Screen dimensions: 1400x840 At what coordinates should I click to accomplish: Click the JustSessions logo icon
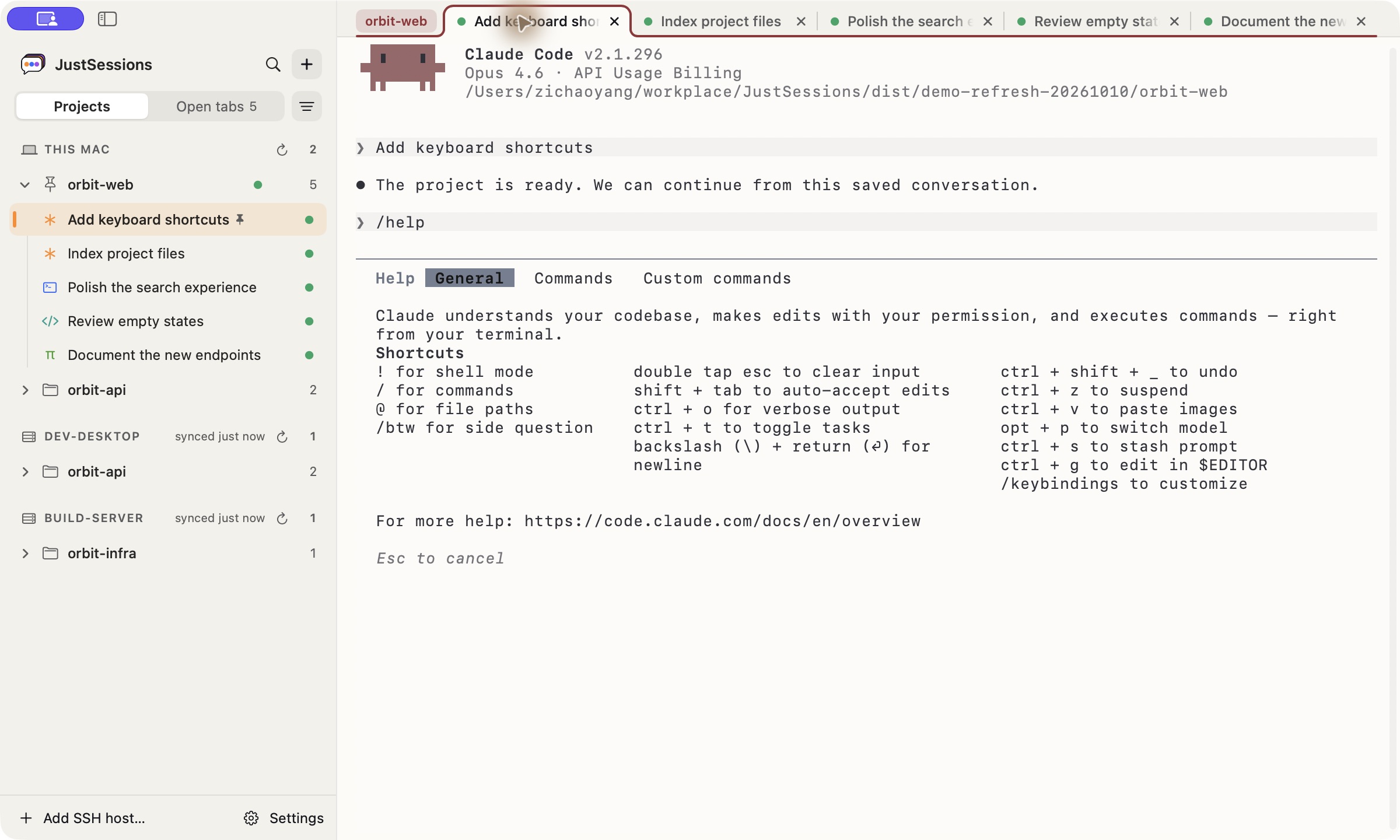[33, 64]
